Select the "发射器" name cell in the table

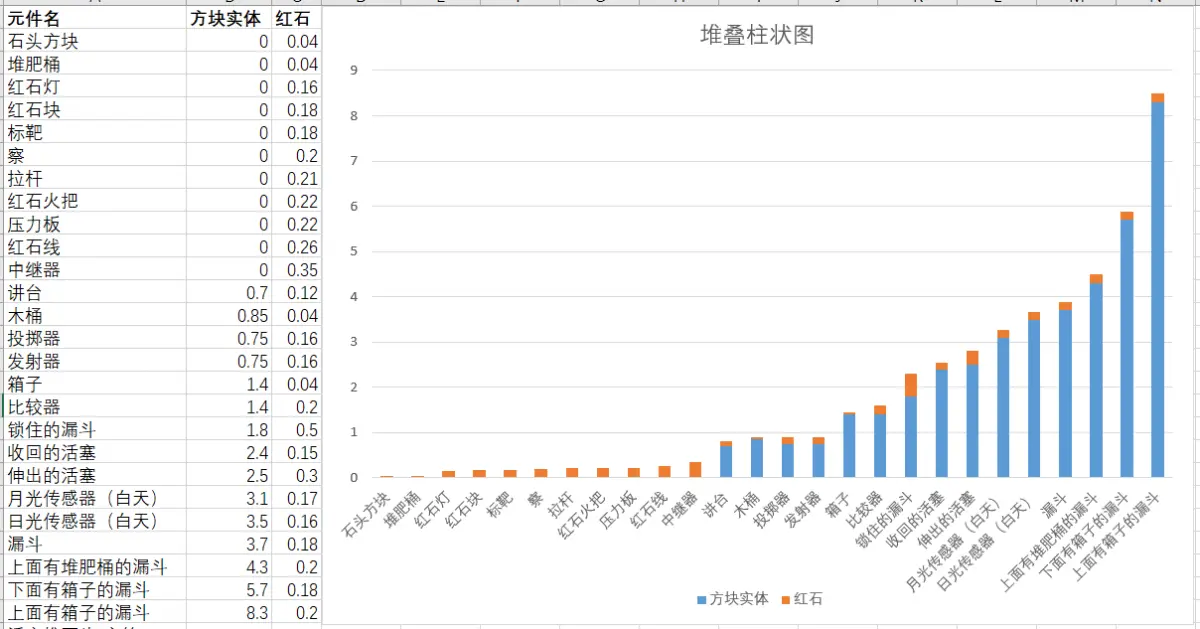pos(95,361)
